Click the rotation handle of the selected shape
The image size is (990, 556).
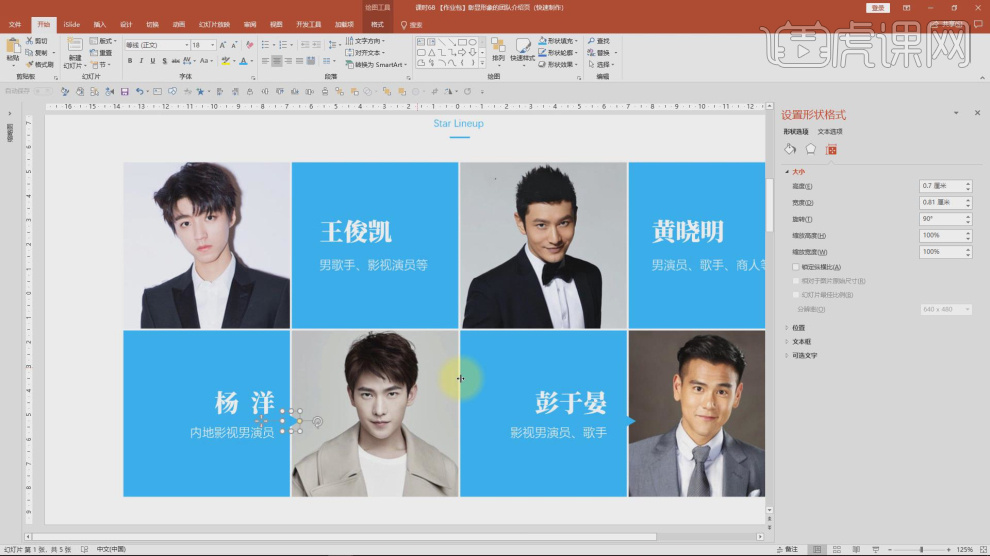[318, 422]
